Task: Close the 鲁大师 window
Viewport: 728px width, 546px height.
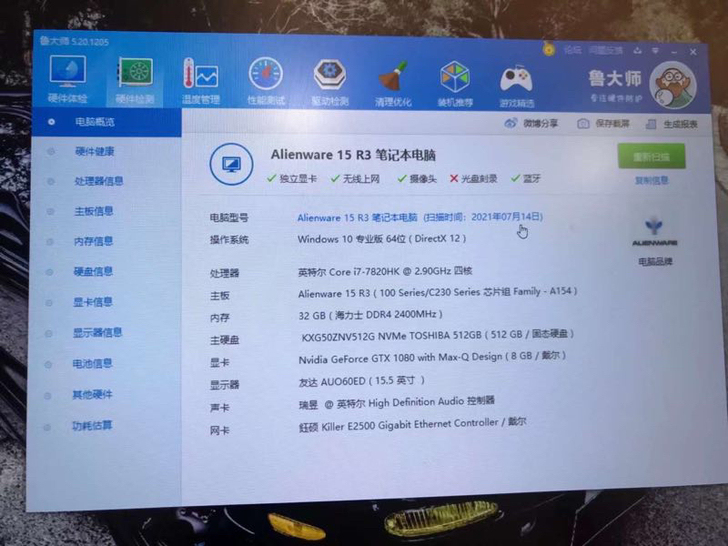Action: coord(693,52)
